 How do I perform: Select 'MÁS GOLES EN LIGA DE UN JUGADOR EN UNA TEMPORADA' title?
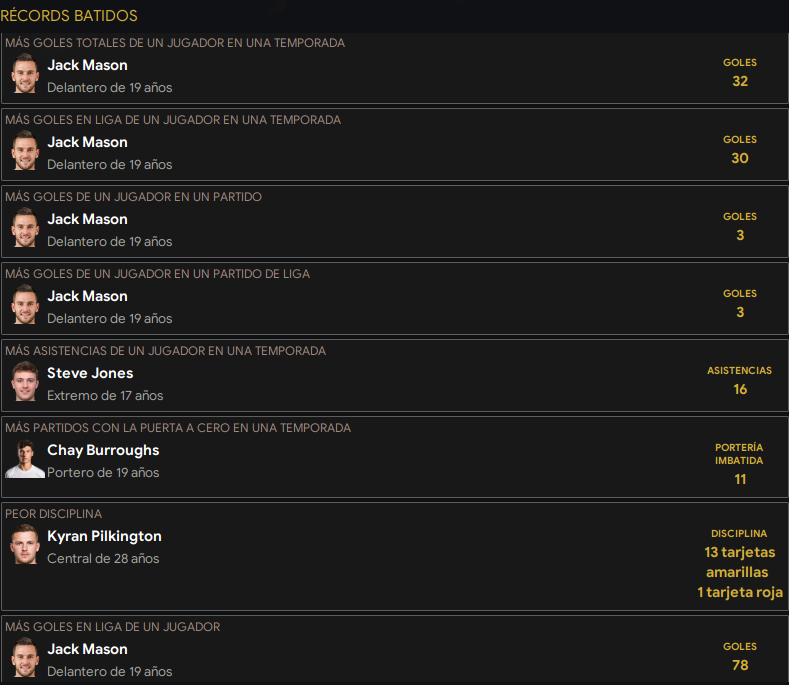coord(173,120)
